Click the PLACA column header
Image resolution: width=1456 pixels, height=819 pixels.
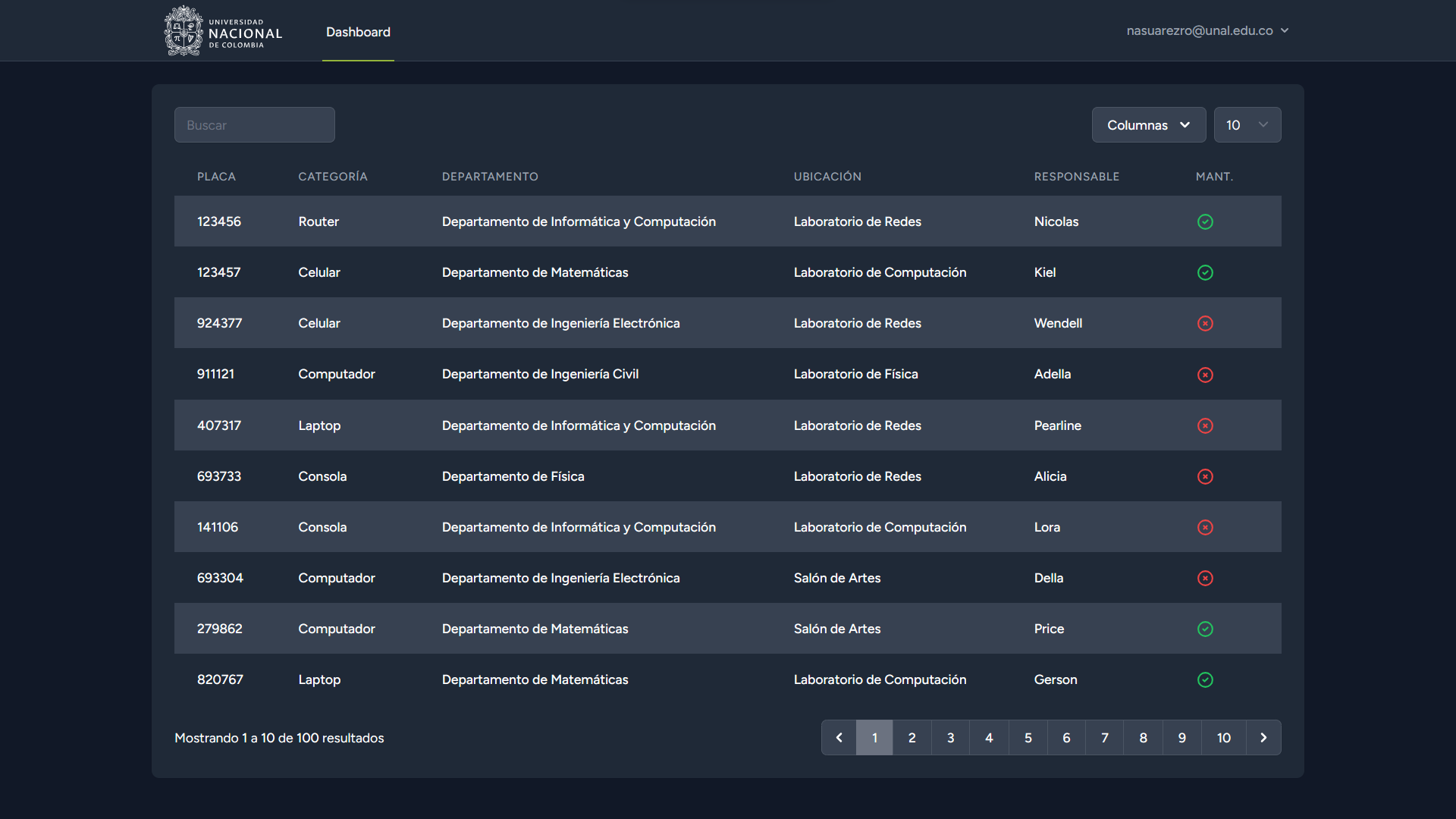216,177
